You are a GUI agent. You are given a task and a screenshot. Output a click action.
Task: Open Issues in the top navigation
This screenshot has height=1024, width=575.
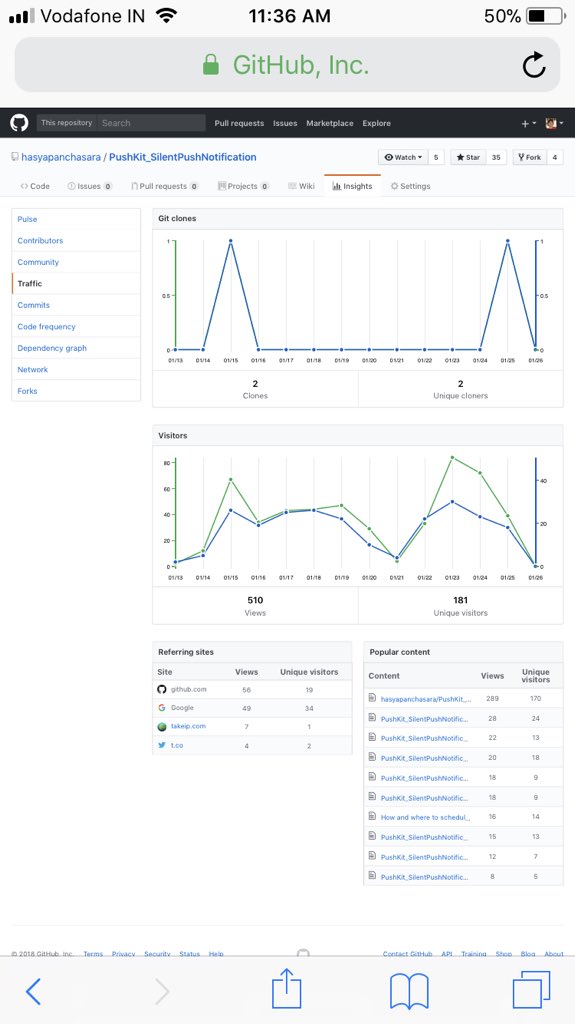(285, 123)
